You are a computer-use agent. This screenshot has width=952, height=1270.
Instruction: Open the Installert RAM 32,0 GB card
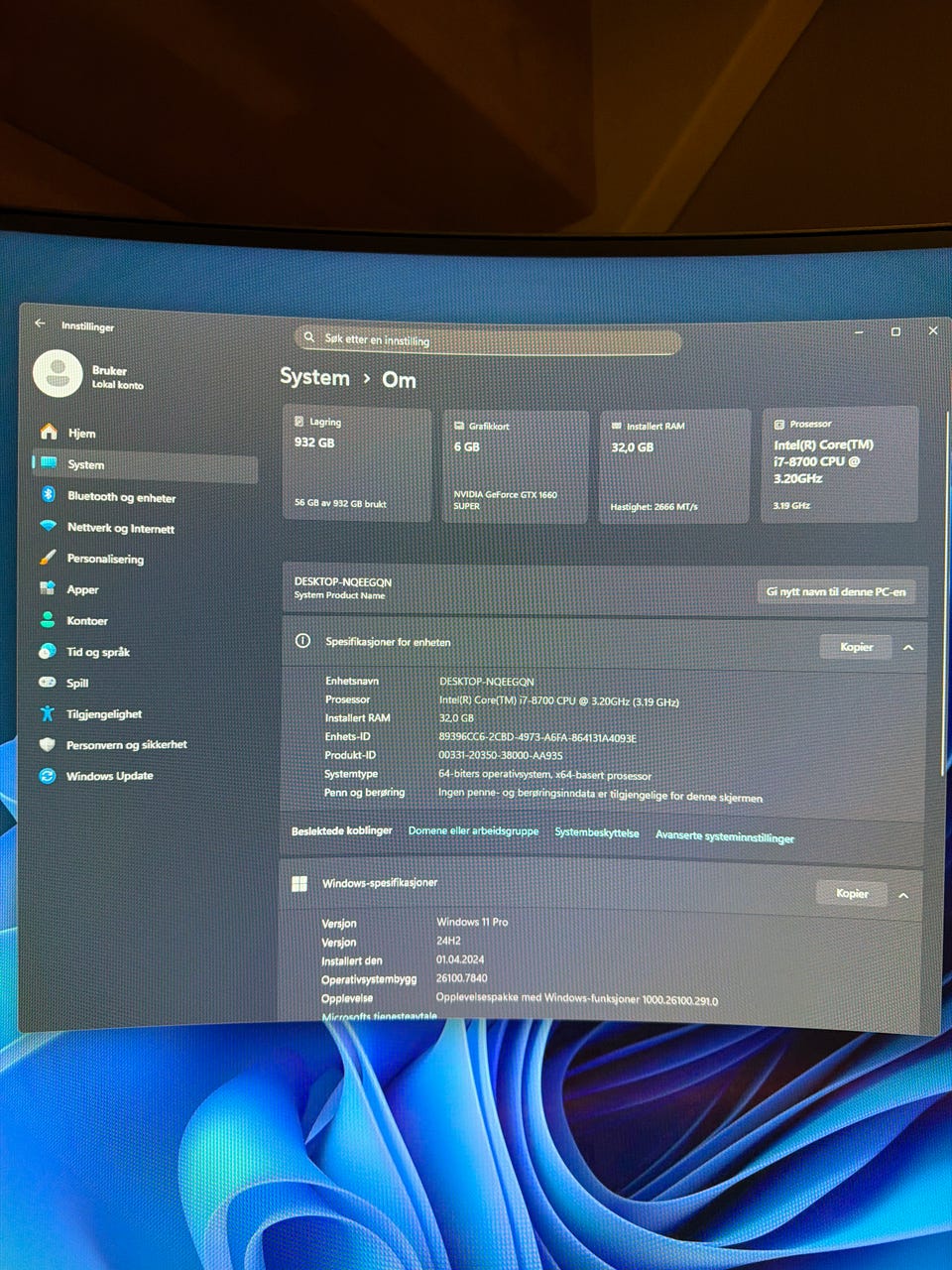(x=674, y=467)
